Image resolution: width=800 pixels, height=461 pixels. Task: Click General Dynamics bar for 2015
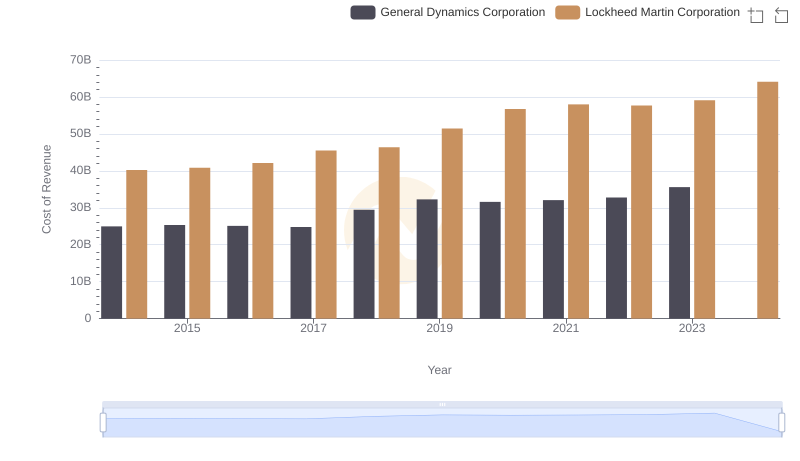174,272
